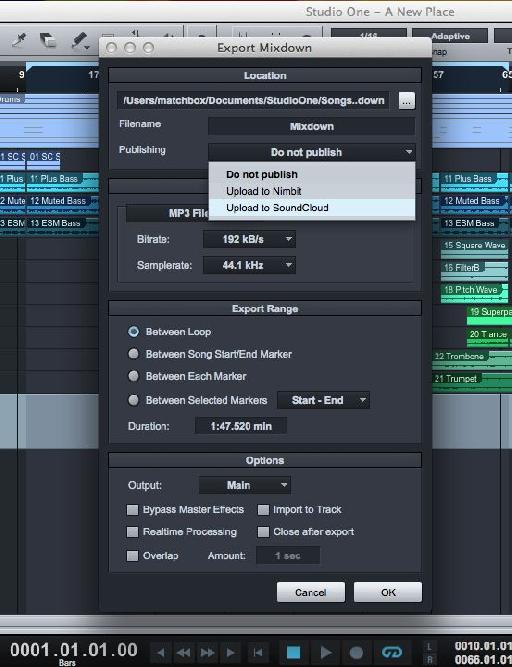Click the 0001.01.01.00 bars time display
The image size is (512, 667).
[x=74, y=650]
